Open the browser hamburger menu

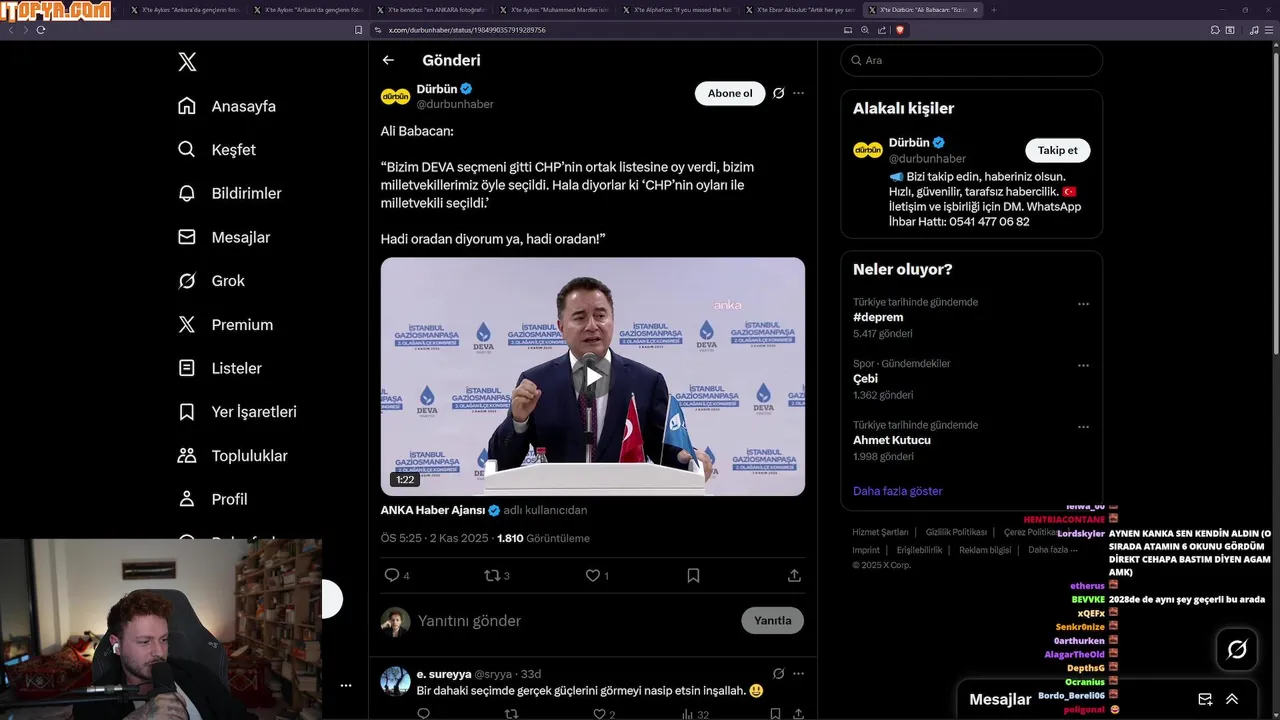[1269, 30]
